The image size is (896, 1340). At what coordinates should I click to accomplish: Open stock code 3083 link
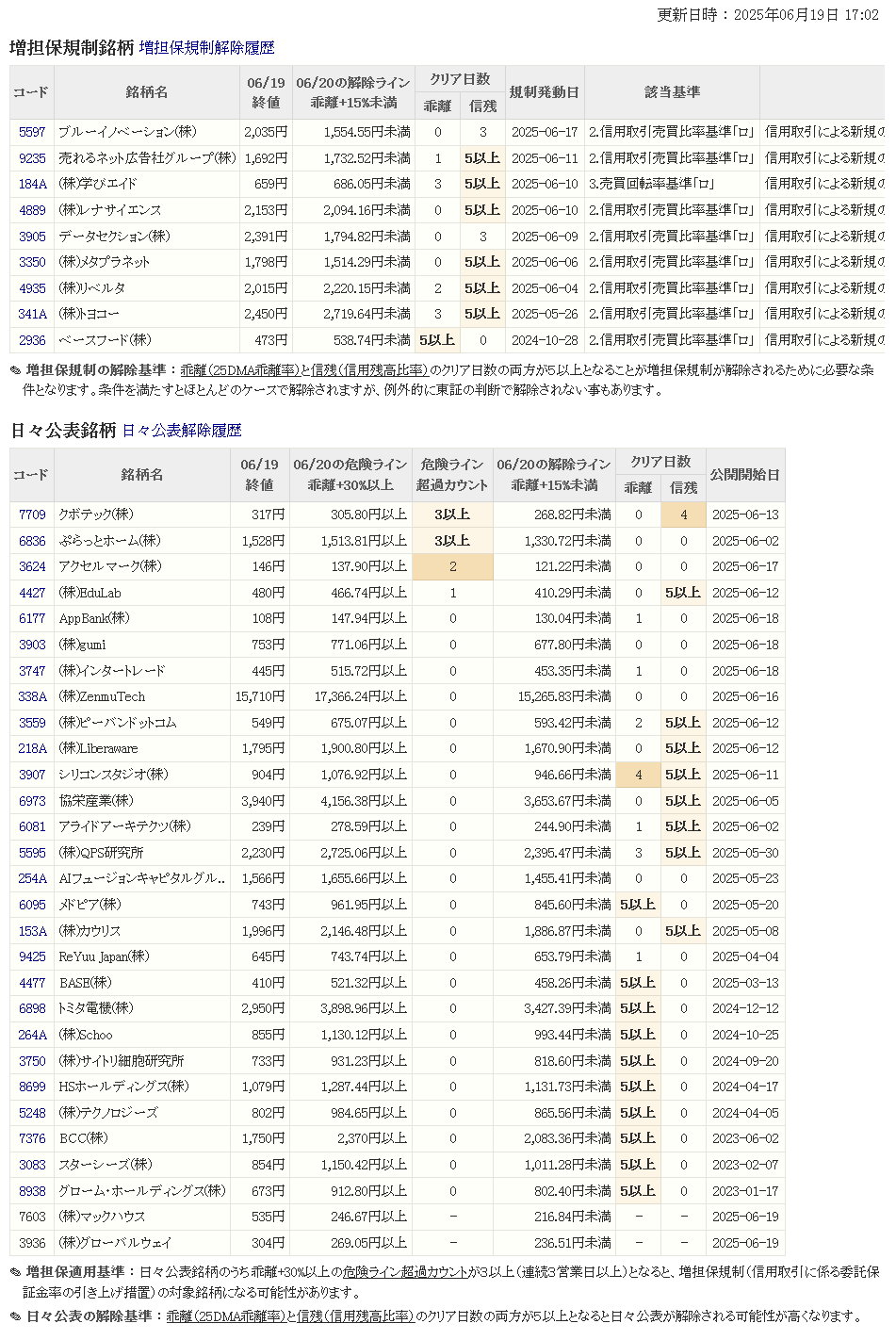[32, 1165]
